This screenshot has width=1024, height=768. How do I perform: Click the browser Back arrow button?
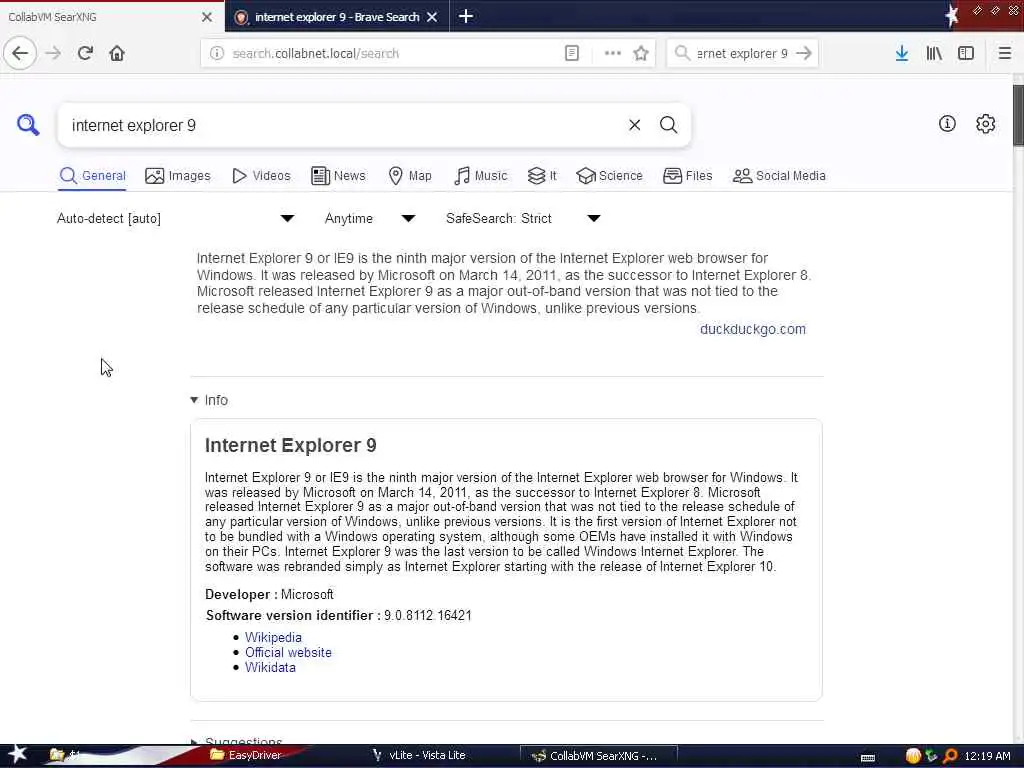pyautogui.click(x=20, y=53)
